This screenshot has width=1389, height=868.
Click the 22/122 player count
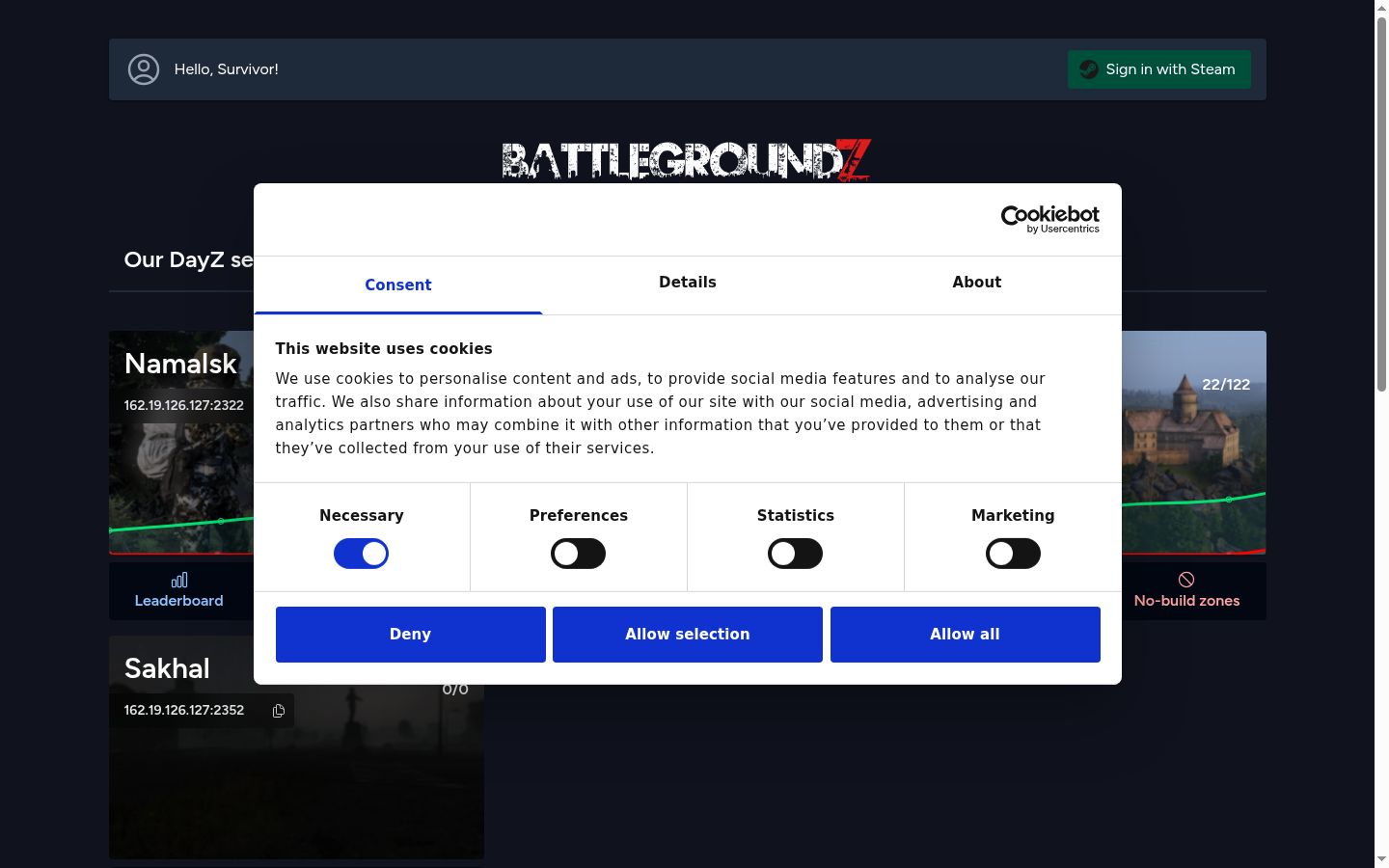pyautogui.click(x=1226, y=385)
